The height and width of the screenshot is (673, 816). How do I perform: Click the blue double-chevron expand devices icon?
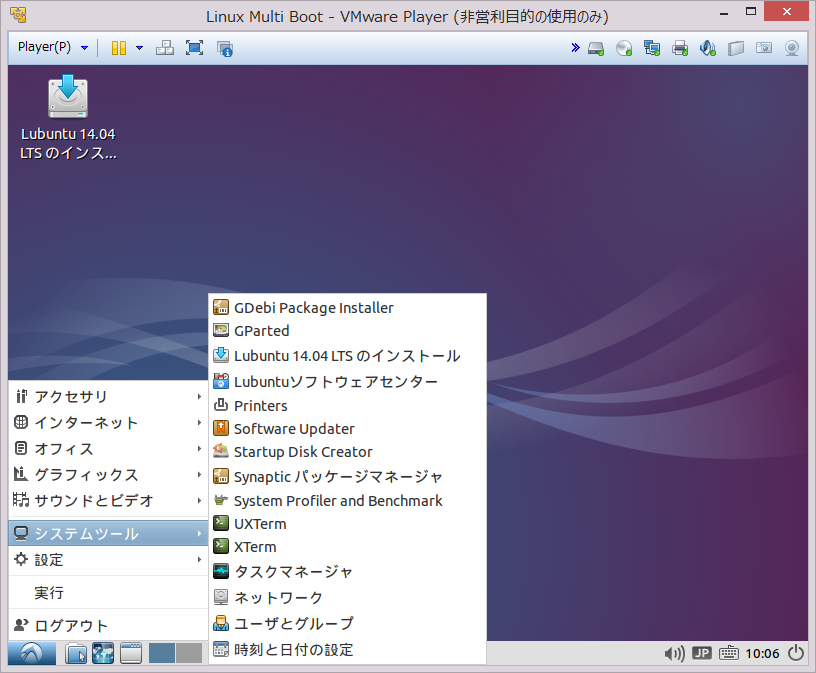click(x=575, y=48)
